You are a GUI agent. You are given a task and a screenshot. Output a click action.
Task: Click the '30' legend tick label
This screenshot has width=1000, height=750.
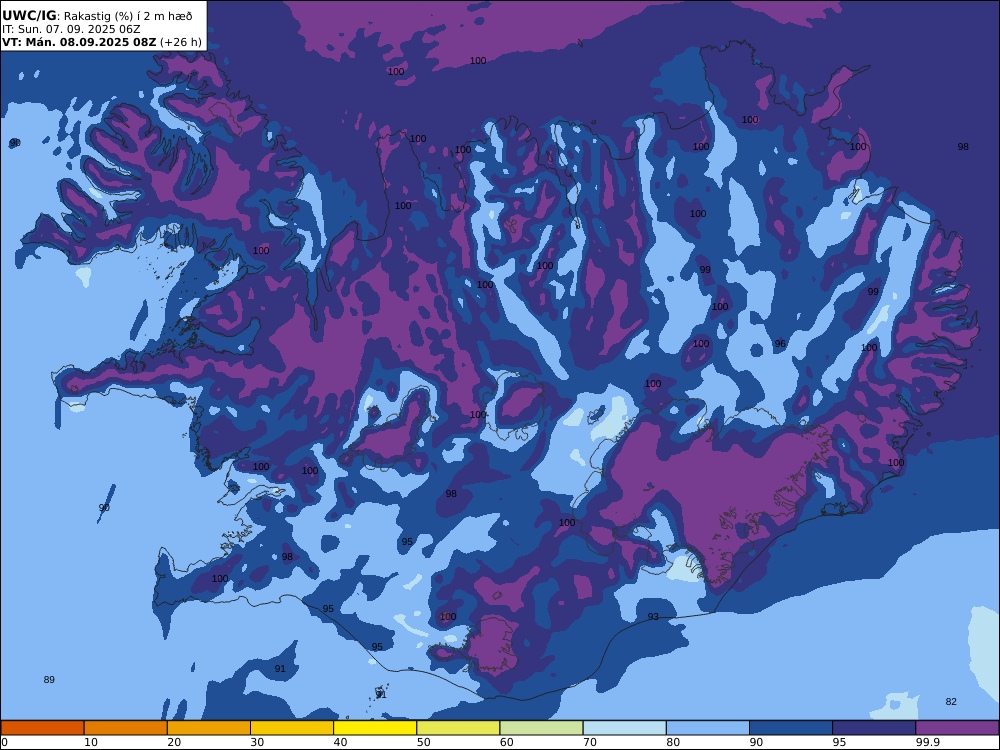coord(257,742)
